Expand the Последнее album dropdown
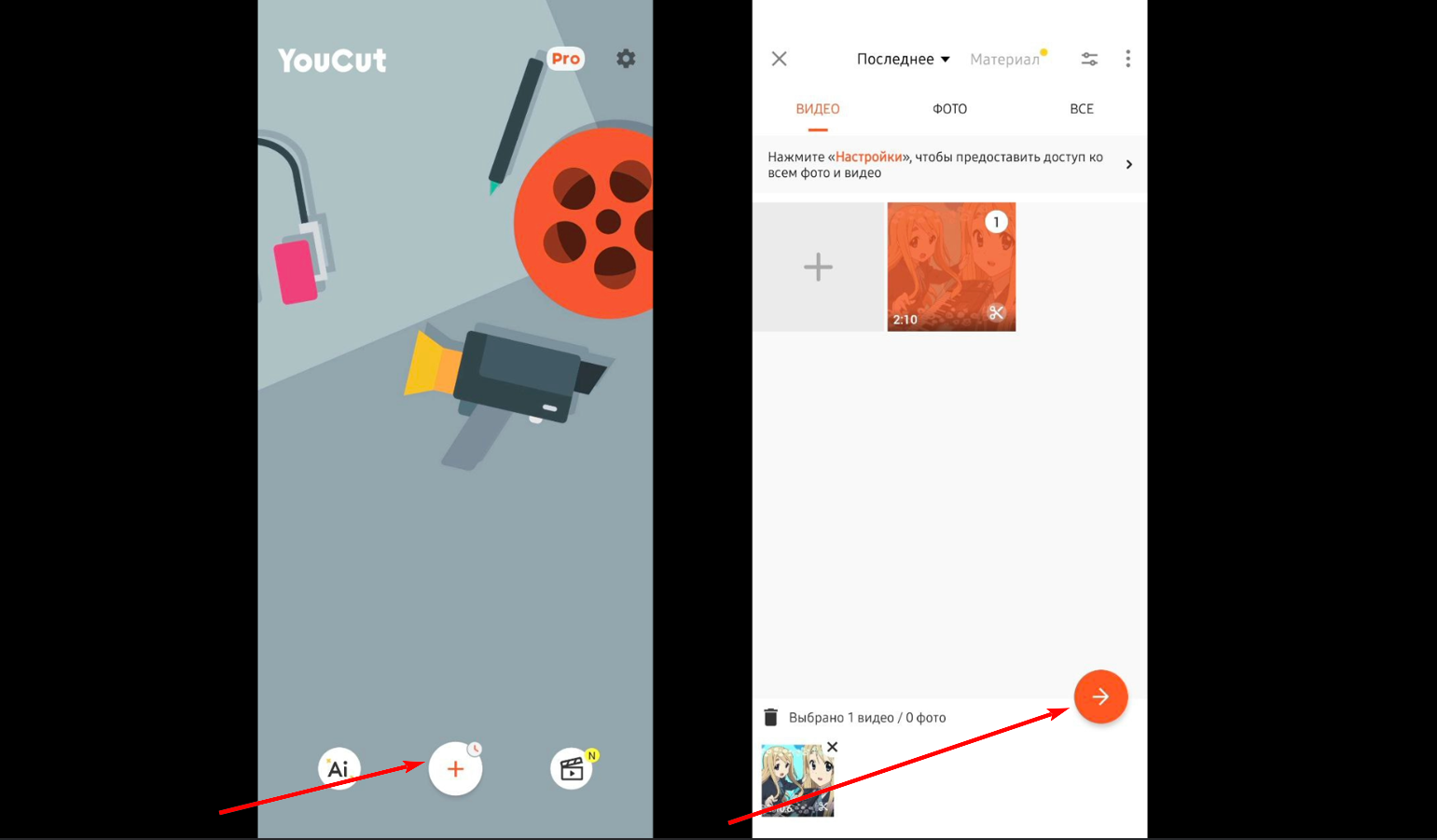This screenshot has height=840, width=1437. click(x=902, y=58)
